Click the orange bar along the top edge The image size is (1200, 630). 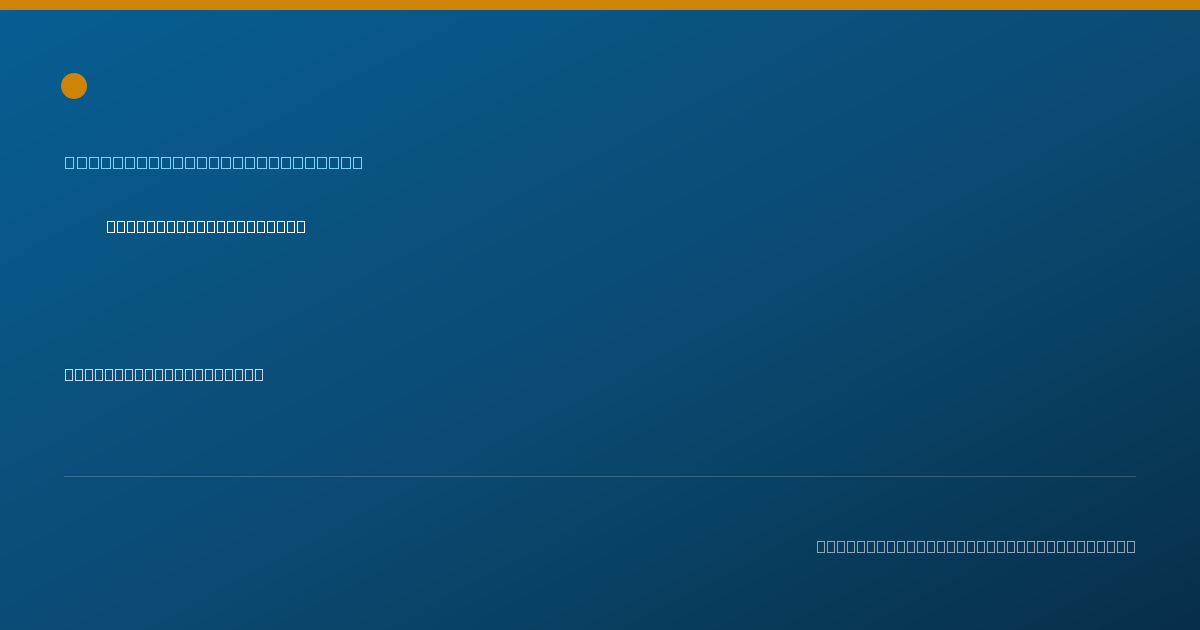(x=600, y=5)
